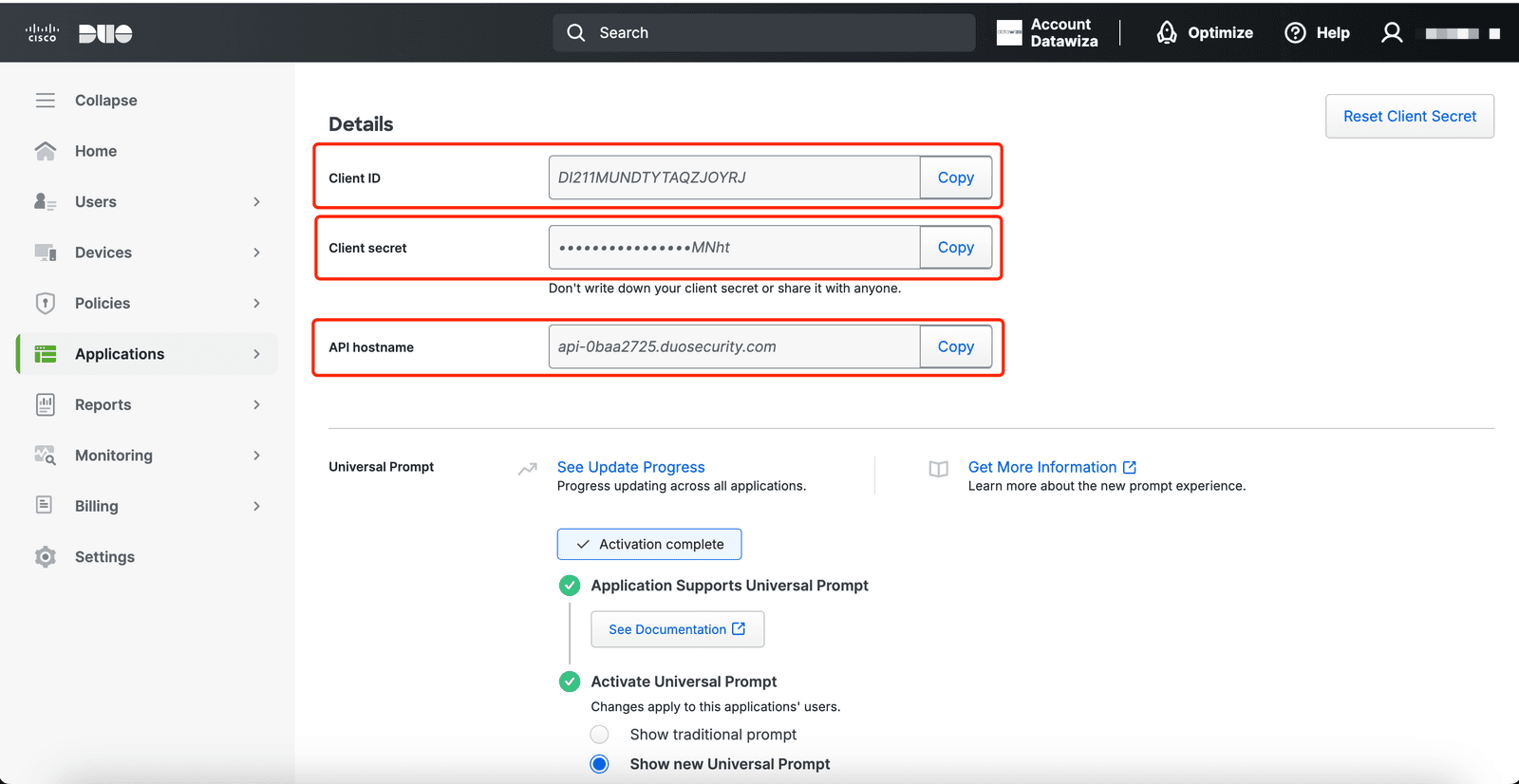This screenshot has height=784, width=1519.
Task: Click the Help question mark icon
Action: click(x=1295, y=33)
